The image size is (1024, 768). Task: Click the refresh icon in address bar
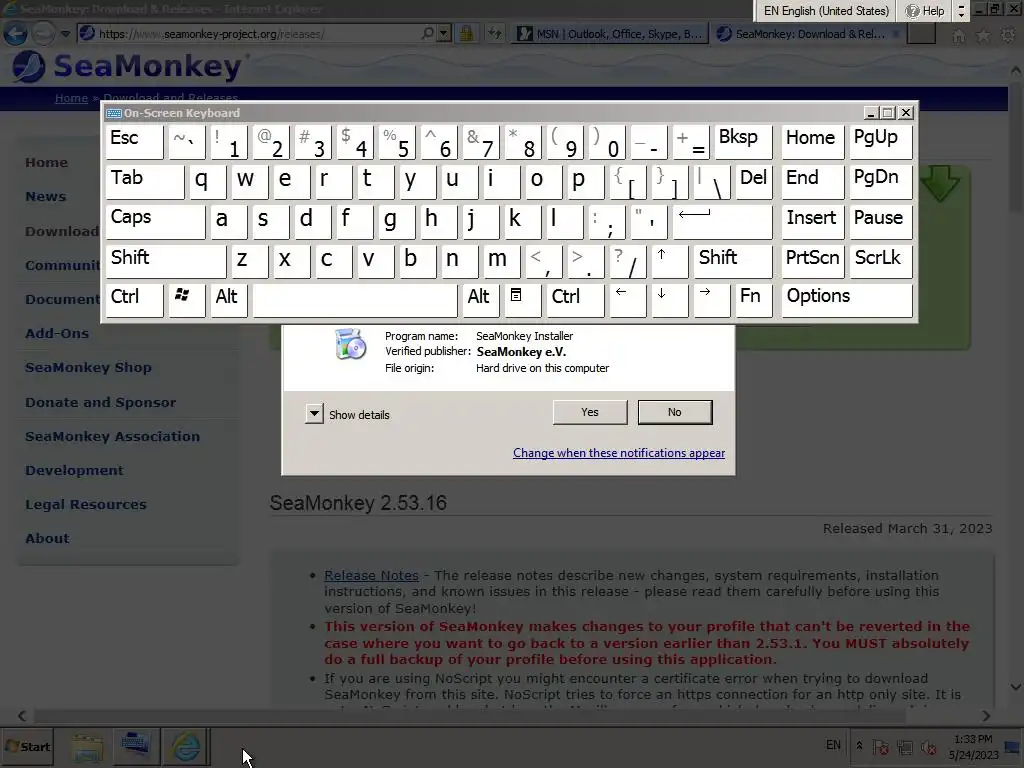[494, 33]
